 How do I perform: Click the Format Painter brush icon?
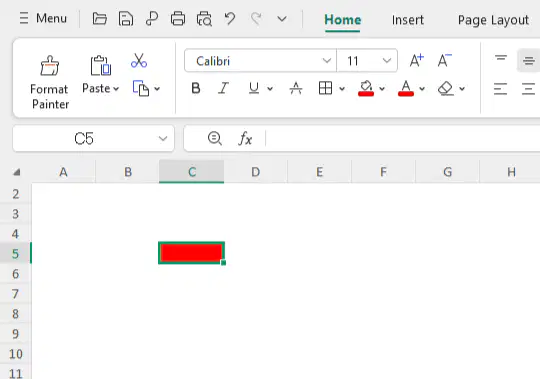pos(50,65)
